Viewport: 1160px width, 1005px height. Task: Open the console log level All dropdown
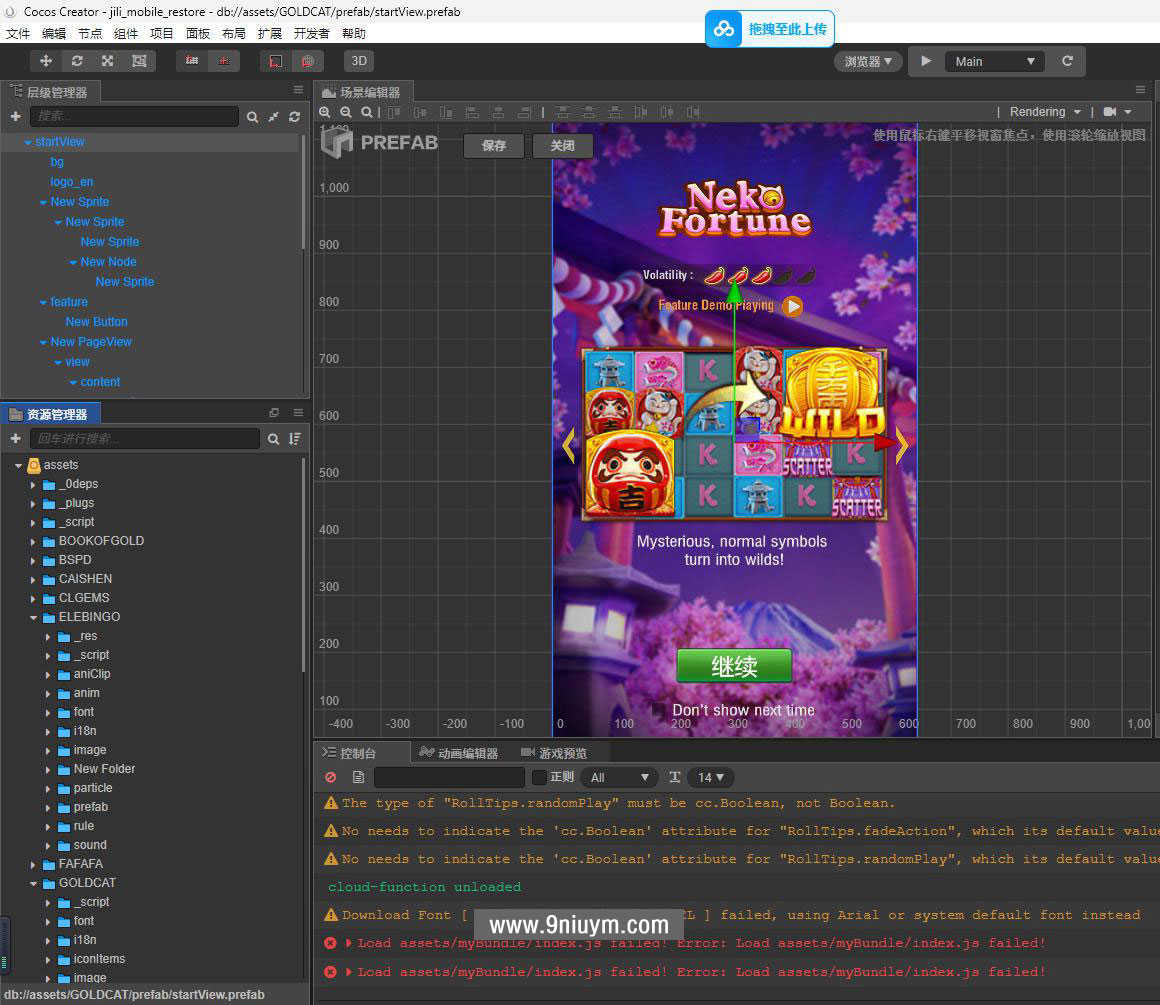pyautogui.click(x=619, y=777)
